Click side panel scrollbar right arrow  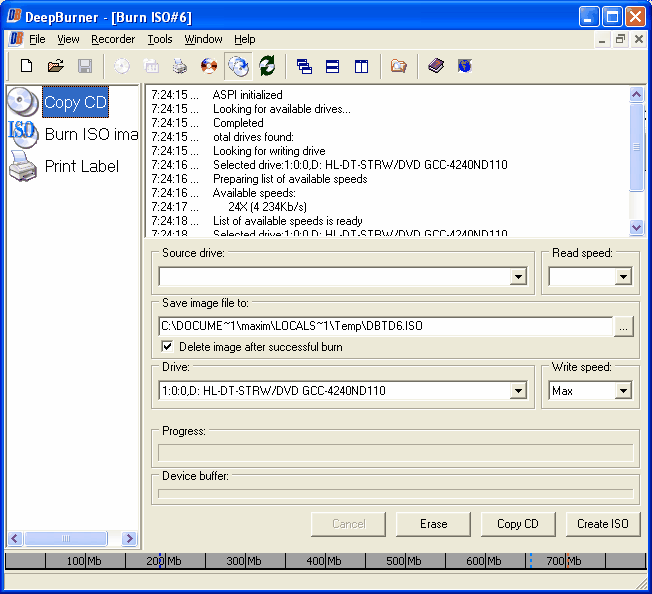pyautogui.click(x=129, y=539)
